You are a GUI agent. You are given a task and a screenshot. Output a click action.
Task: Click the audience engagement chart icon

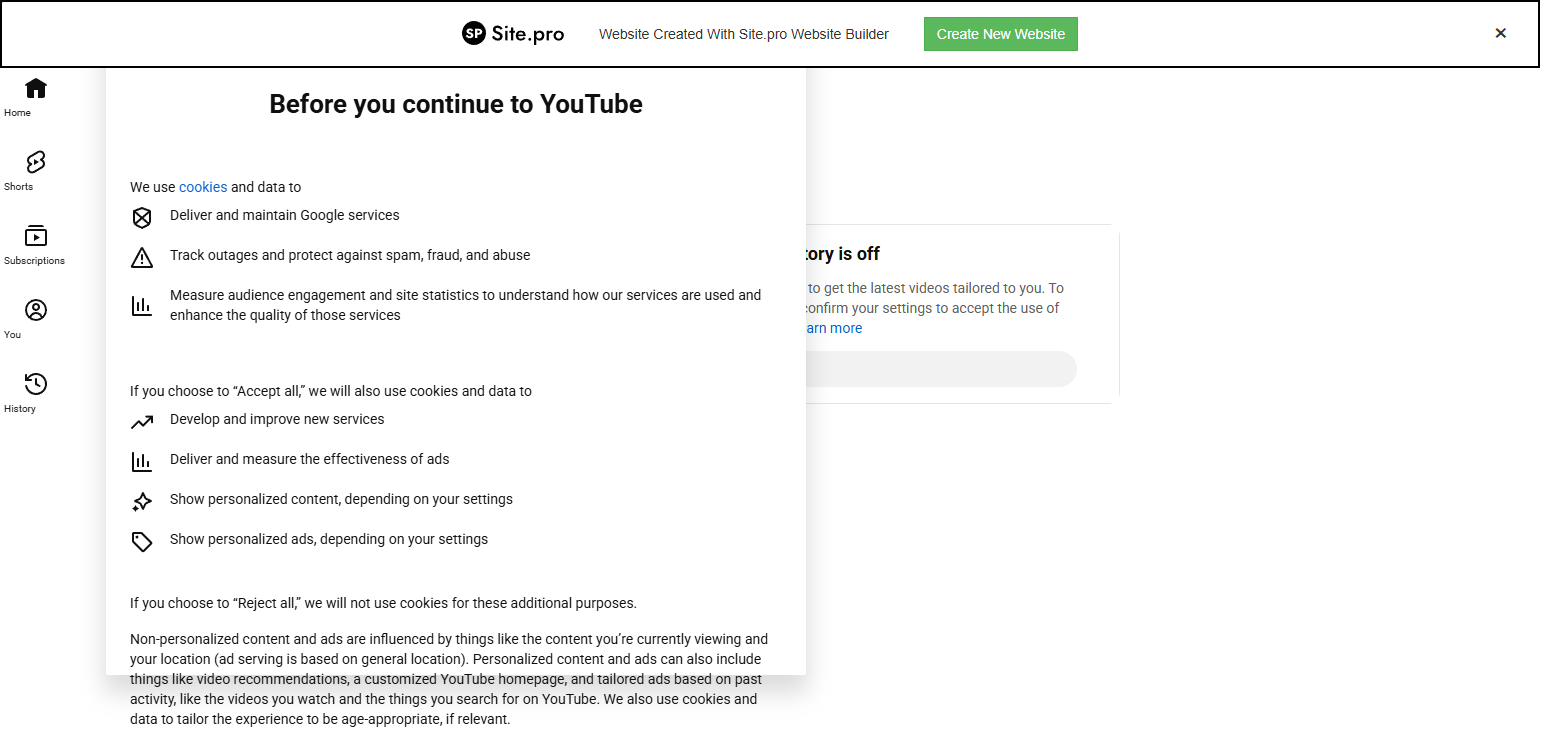point(142,306)
